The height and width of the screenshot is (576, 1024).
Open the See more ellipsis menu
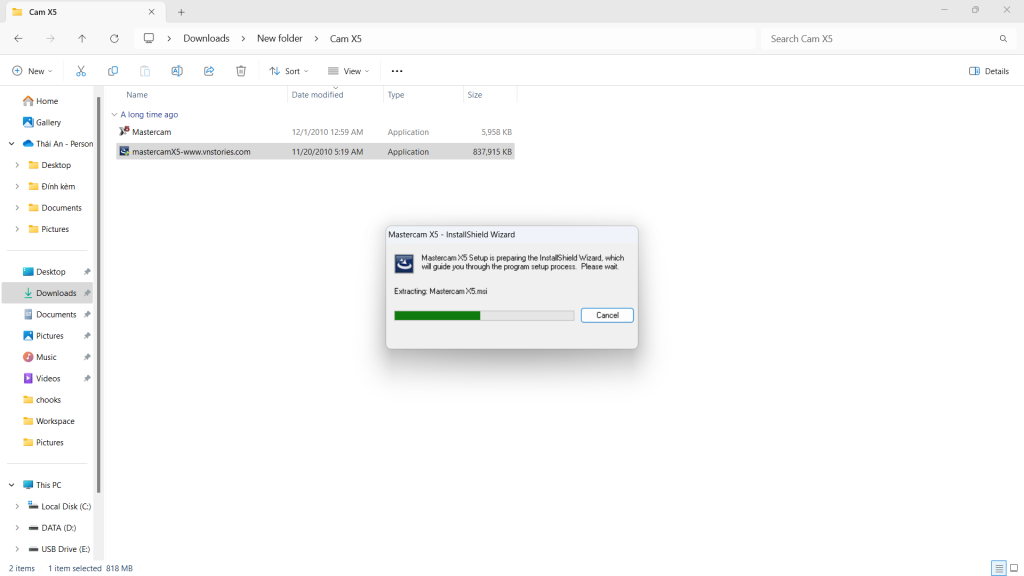click(x=397, y=71)
